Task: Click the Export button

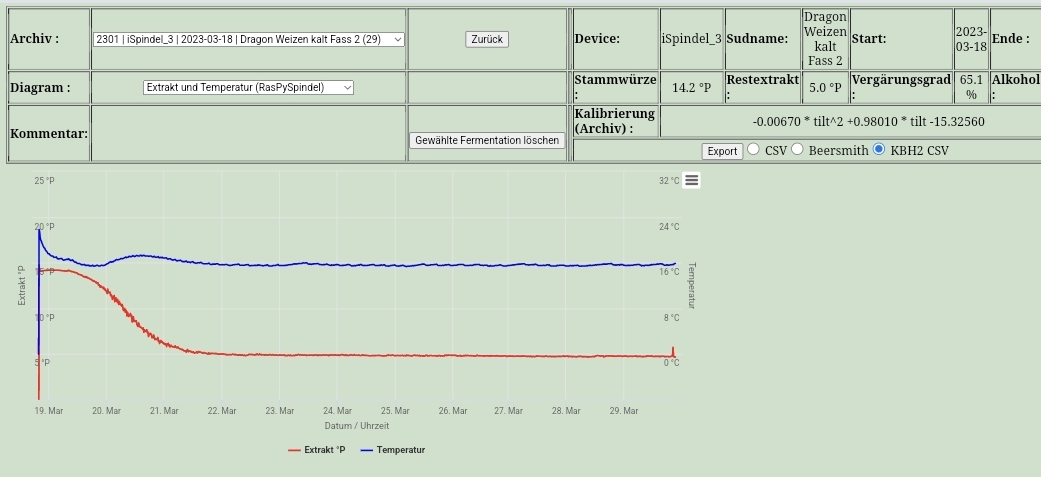Action: (x=721, y=151)
